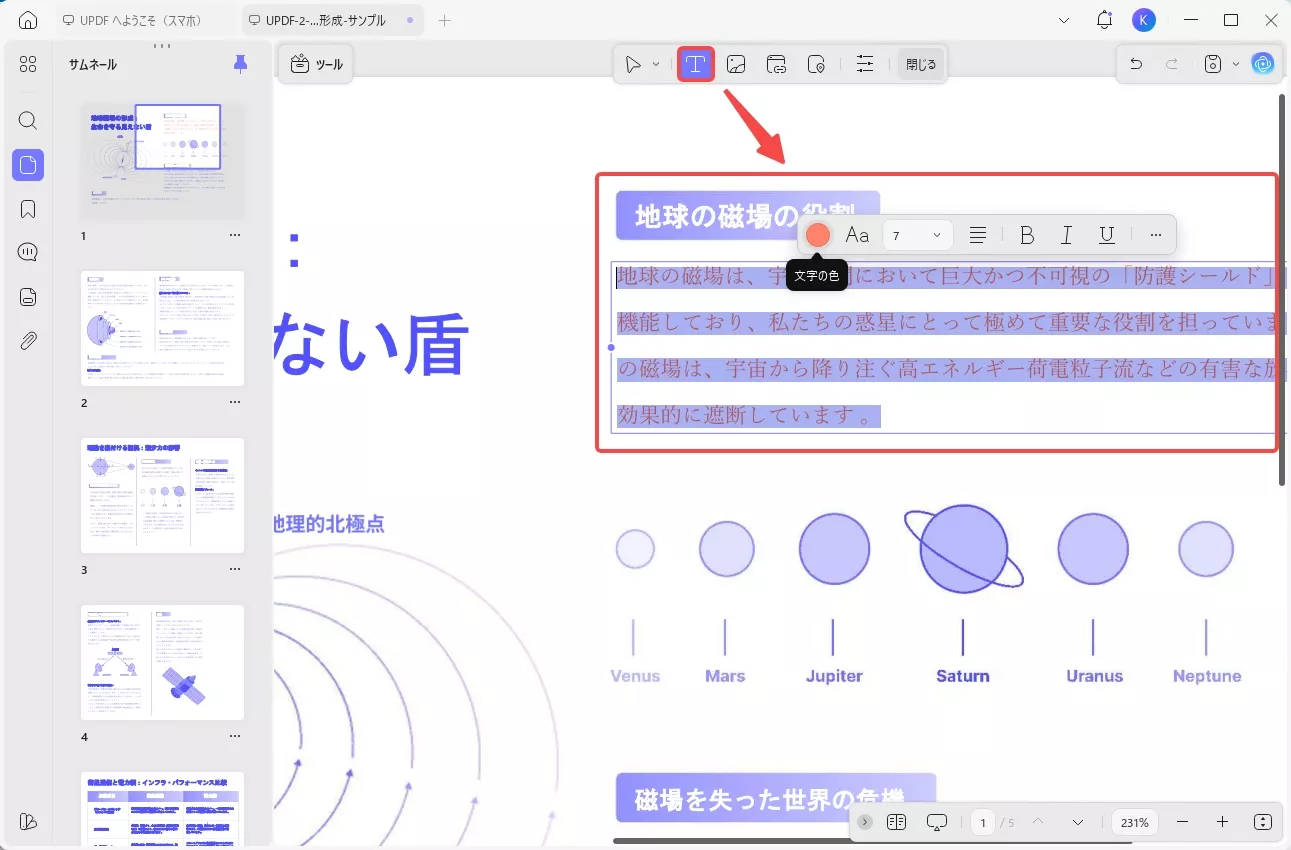The height and width of the screenshot is (850, 1291).
Task: Open the search panel in the left sidebar
Action: click(x=27, y=120)
